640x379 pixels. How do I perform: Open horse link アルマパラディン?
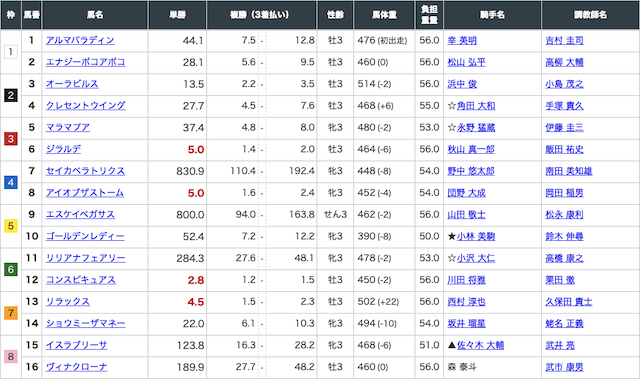(80, 40)
